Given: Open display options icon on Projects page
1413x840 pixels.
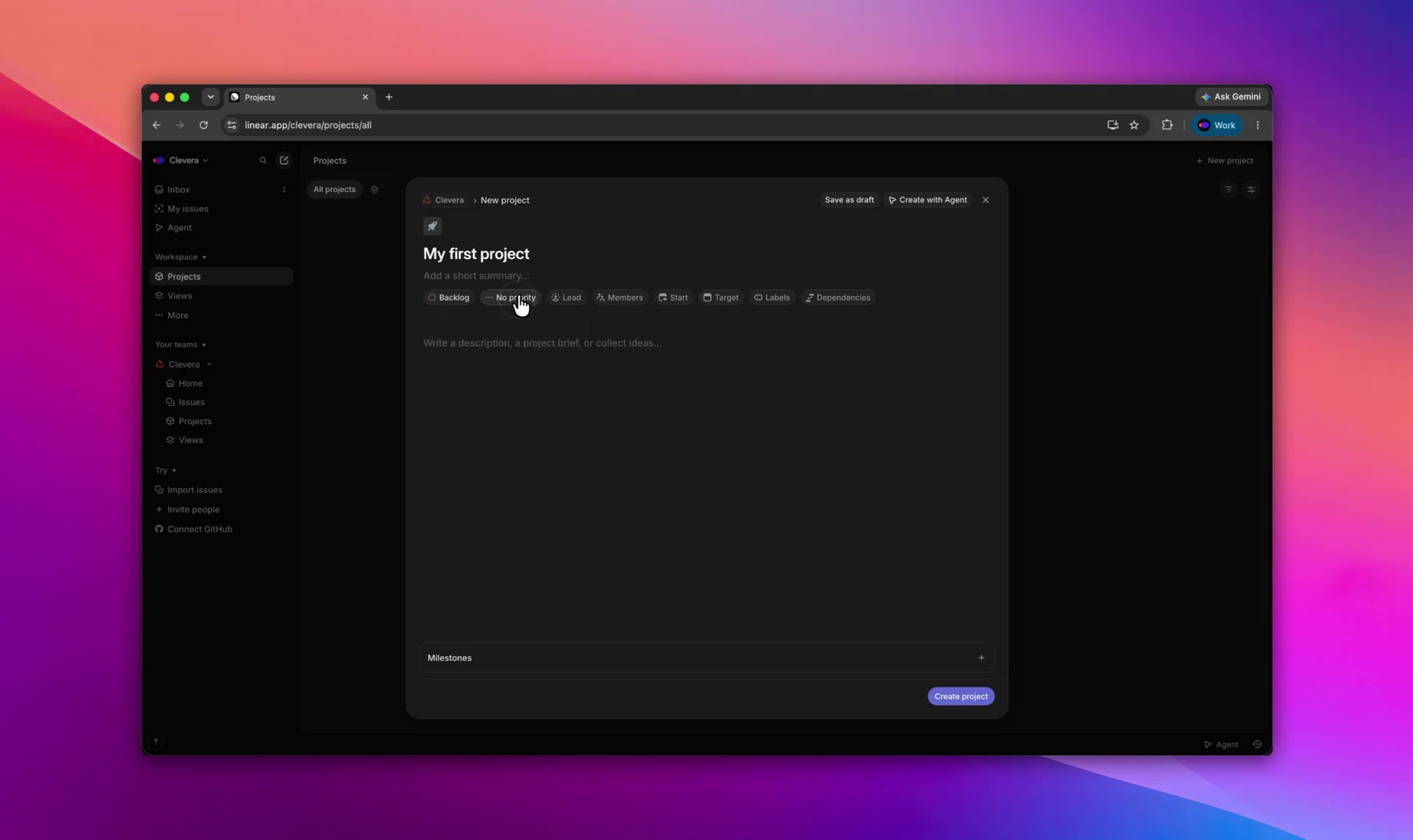Looking at the screenshot, I should point(1251,190).
